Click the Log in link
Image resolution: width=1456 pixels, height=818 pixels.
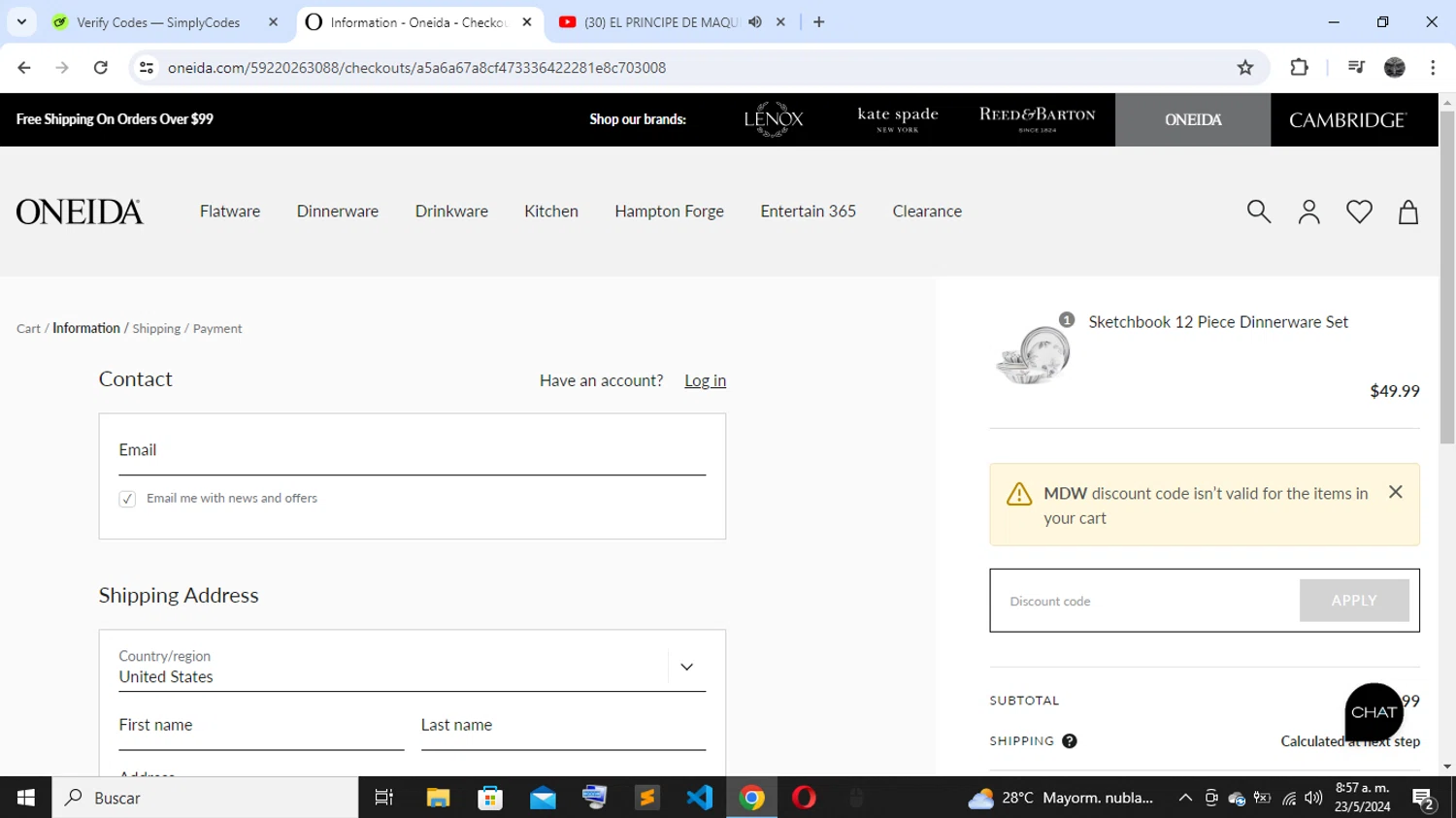[x=705, y=380]
